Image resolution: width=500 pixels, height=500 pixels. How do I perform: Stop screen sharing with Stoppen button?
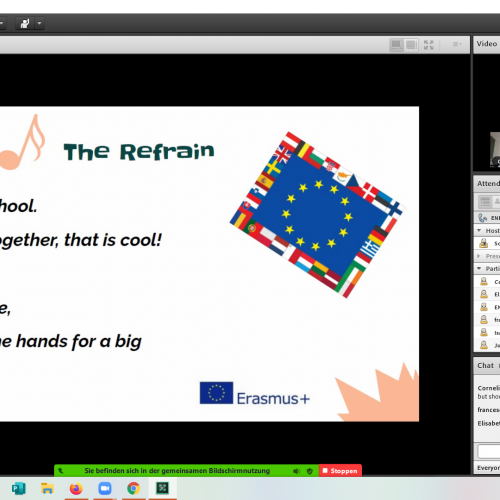(340, 471)
